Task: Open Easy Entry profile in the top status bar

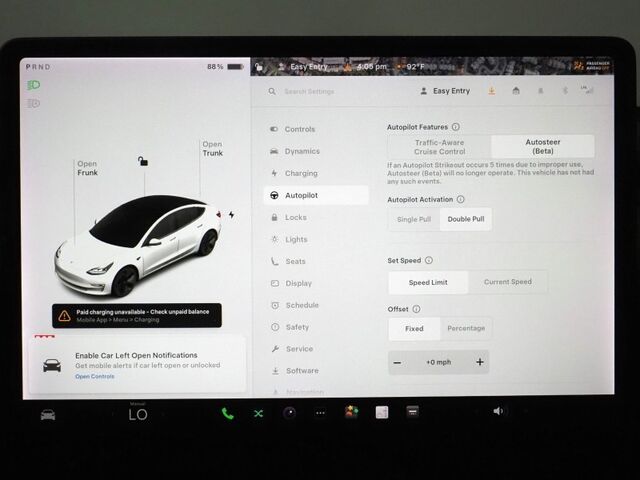Action: click(x=303, y=67)
